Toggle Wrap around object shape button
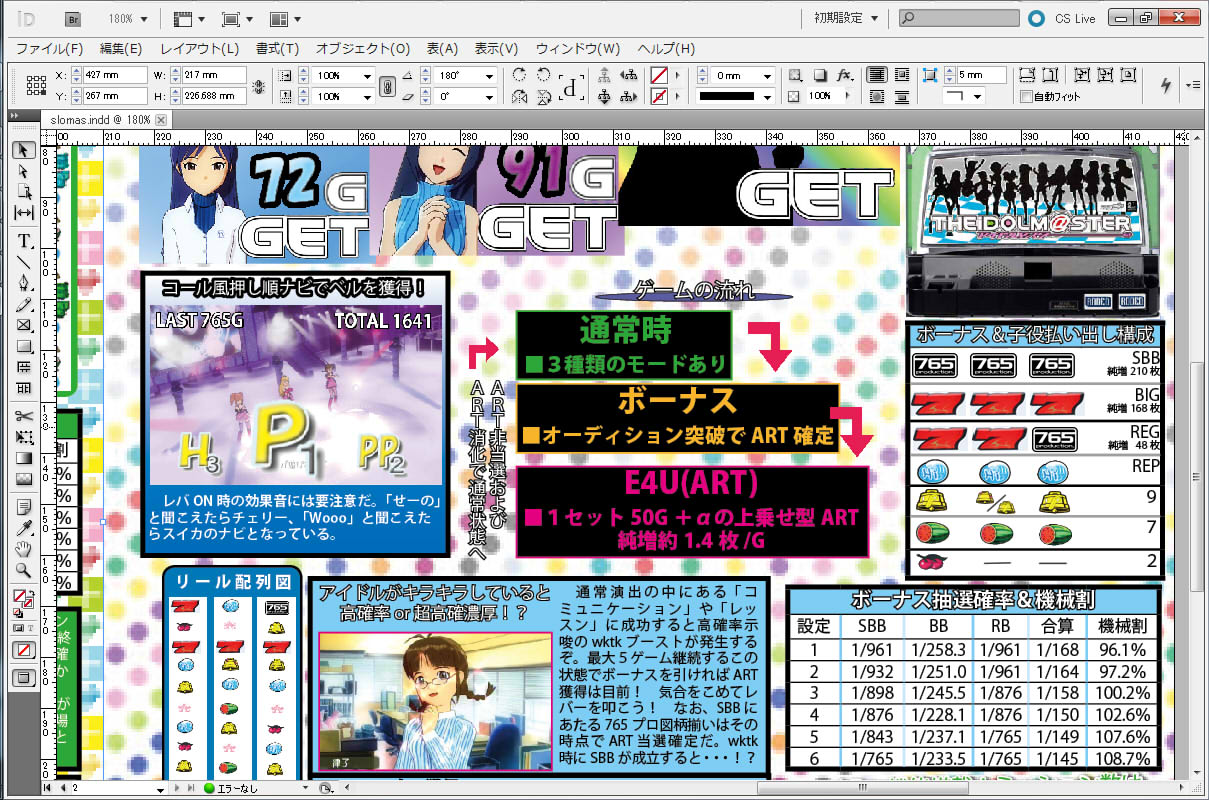 (877, 97)
